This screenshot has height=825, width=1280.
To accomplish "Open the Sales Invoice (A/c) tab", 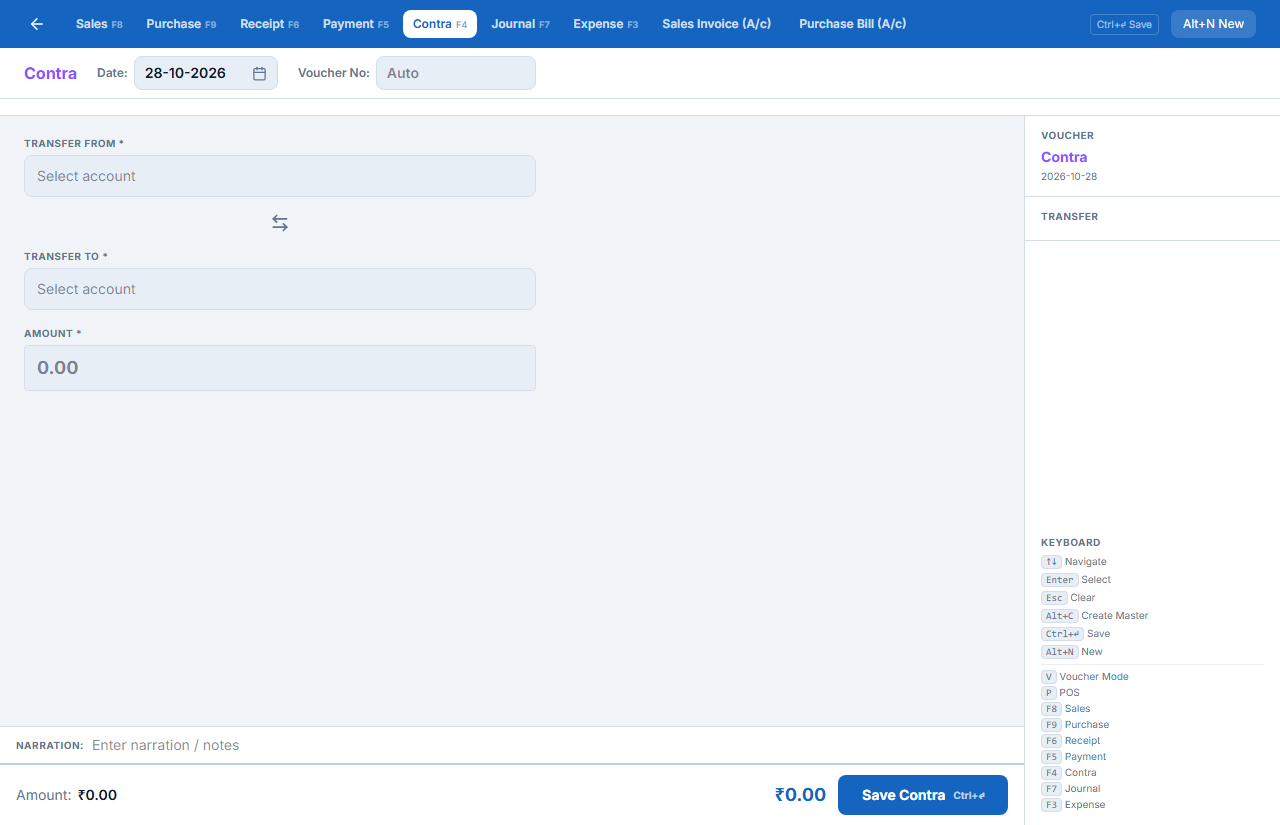I will point(717,24).
